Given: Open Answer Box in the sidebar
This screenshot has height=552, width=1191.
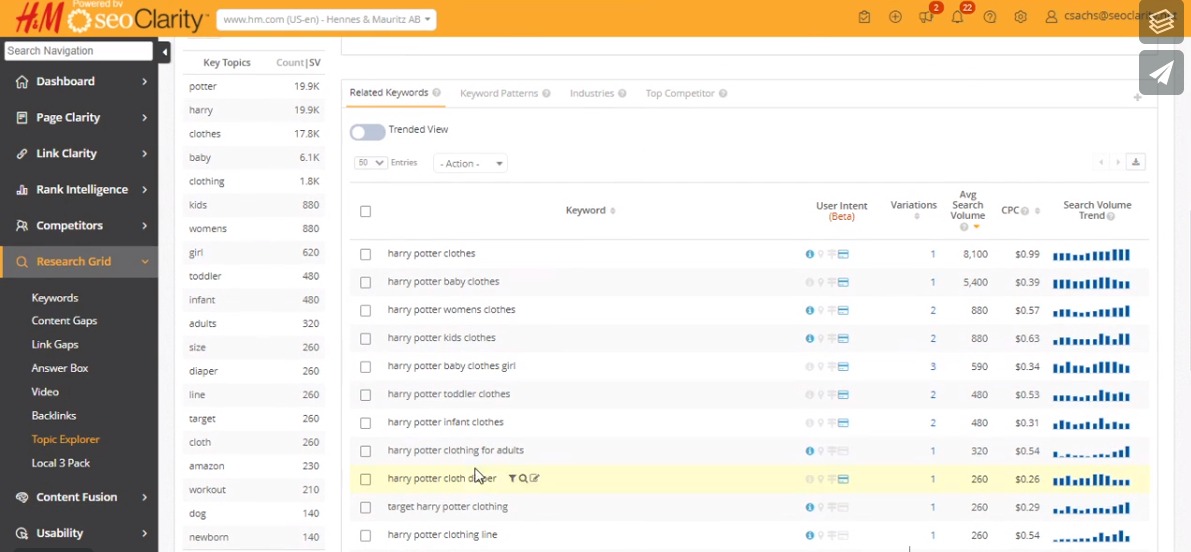Looking at the screenshot, I should 60,368.
